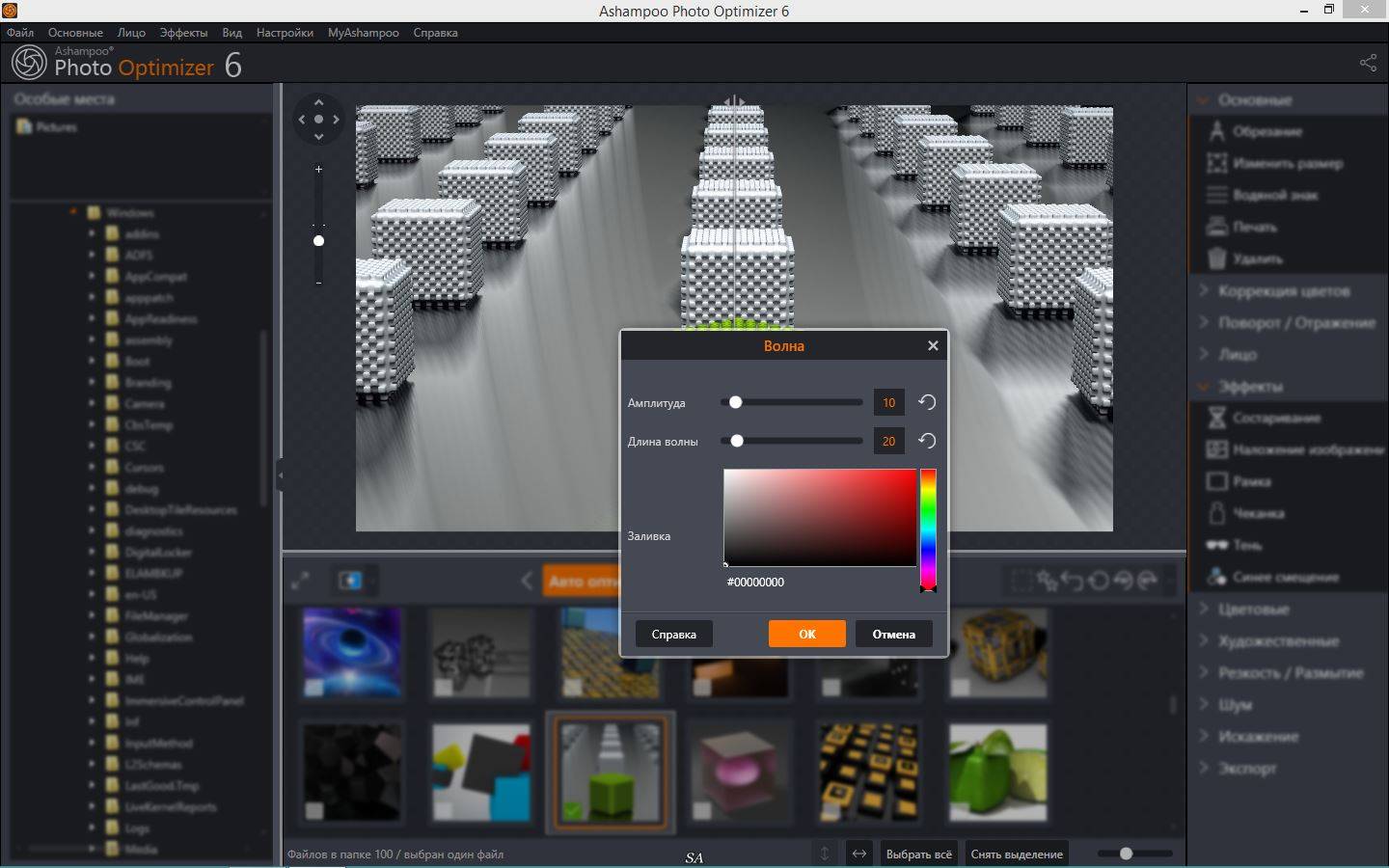This screenshot has height=868, width=1389.
Task: Tick the checkbox on the blue-yellow checkered floor thumbnail
Action: coord(573,688)
